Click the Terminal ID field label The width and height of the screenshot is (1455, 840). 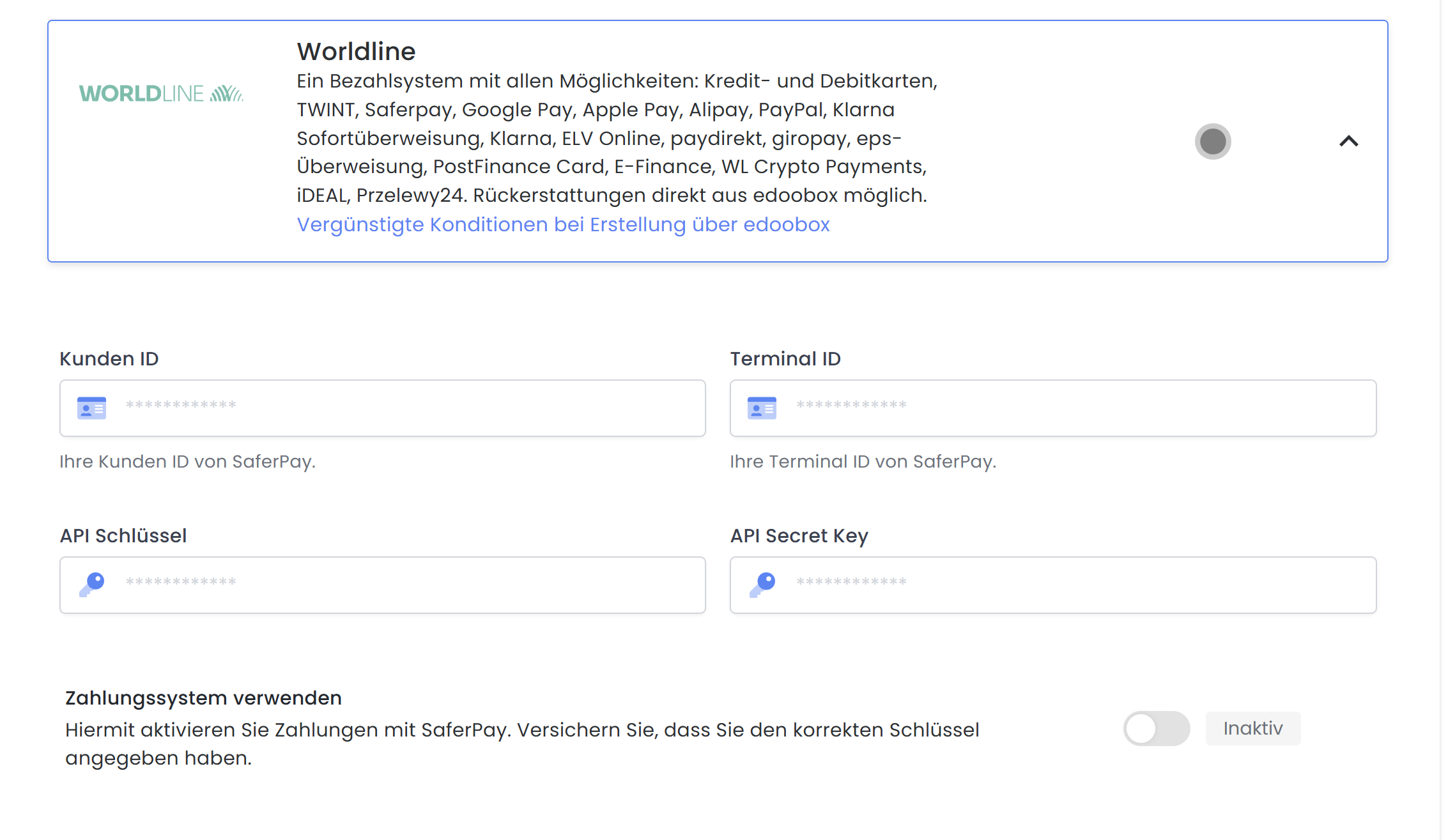[x=785, y=359]
